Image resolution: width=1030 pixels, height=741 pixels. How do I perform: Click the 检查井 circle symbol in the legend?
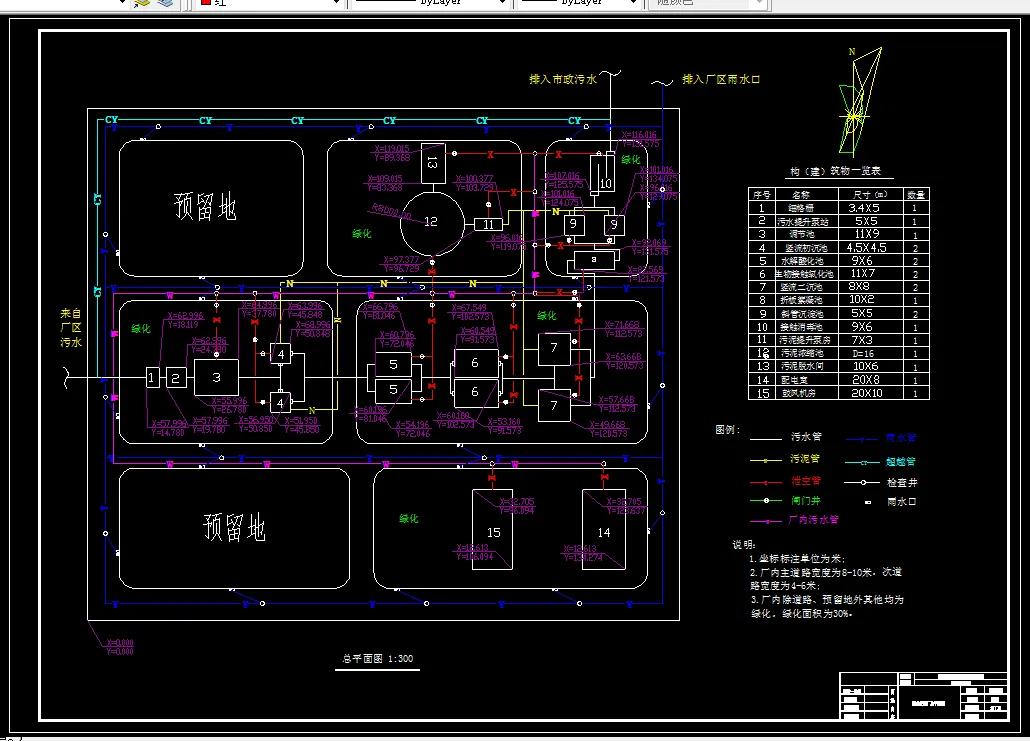point(863,483)
